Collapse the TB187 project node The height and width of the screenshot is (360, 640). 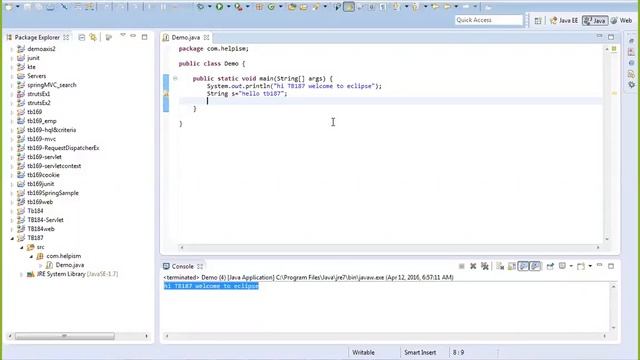12,238
